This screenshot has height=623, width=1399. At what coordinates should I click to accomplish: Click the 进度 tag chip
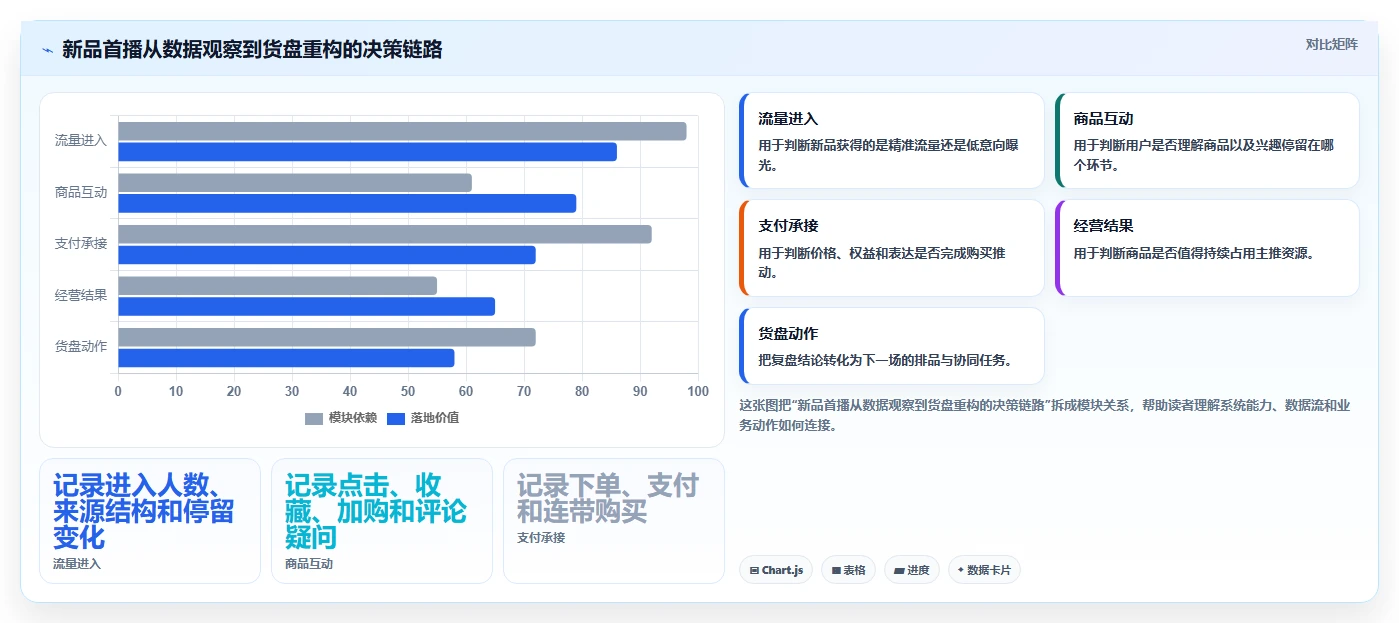(912, 570)
